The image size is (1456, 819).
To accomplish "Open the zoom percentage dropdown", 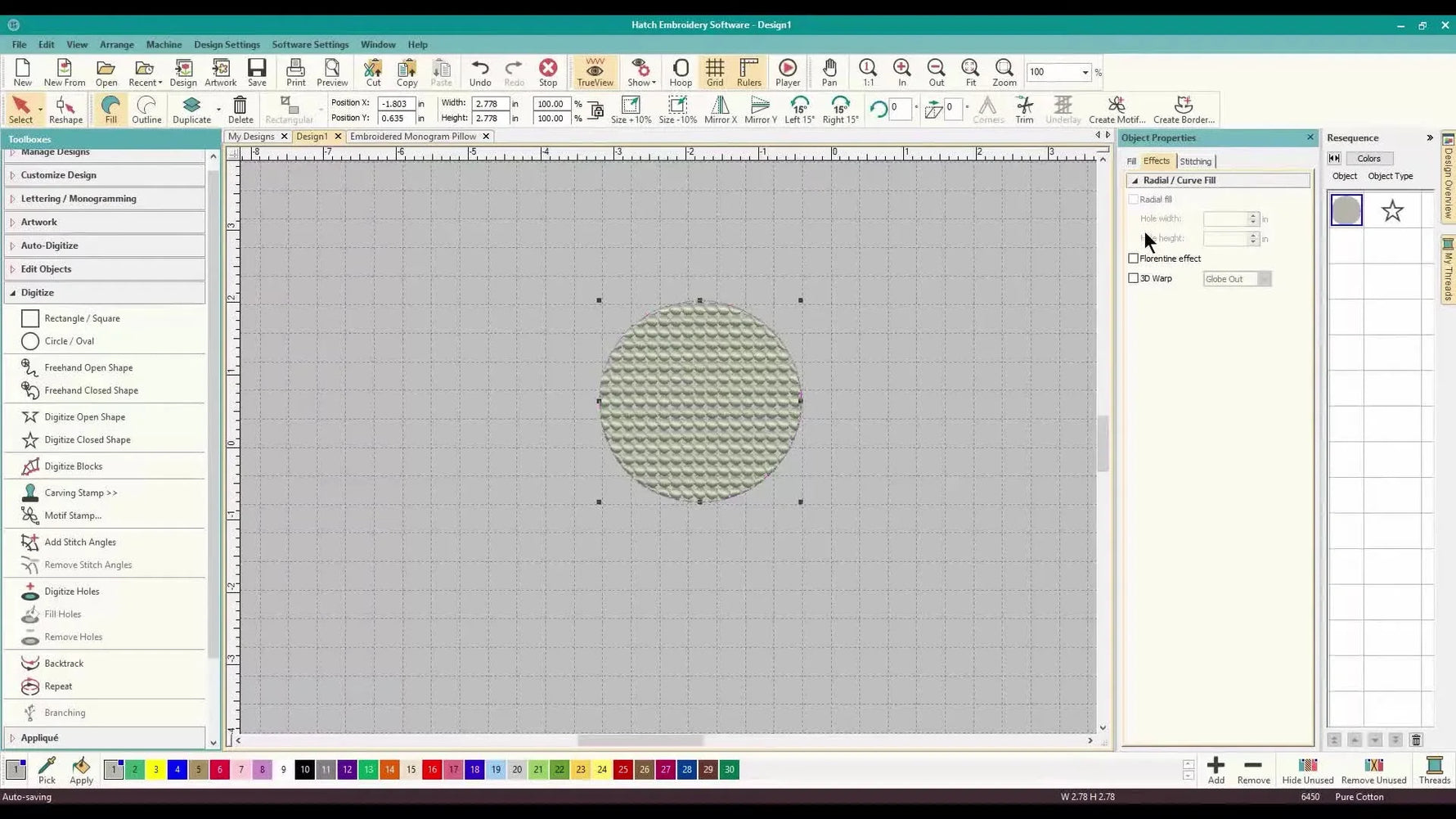I will click(x=1085, y=72).
